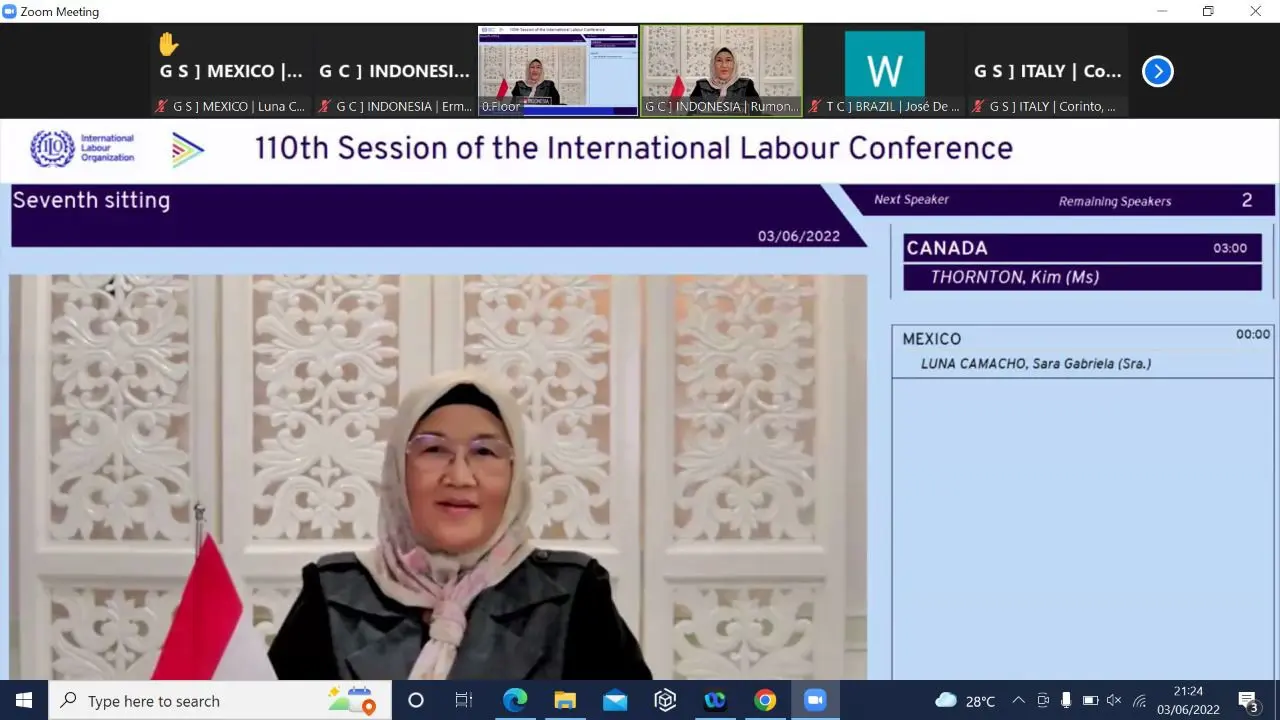Toggle the microphone tray icon

click(x=1066, y=701)
